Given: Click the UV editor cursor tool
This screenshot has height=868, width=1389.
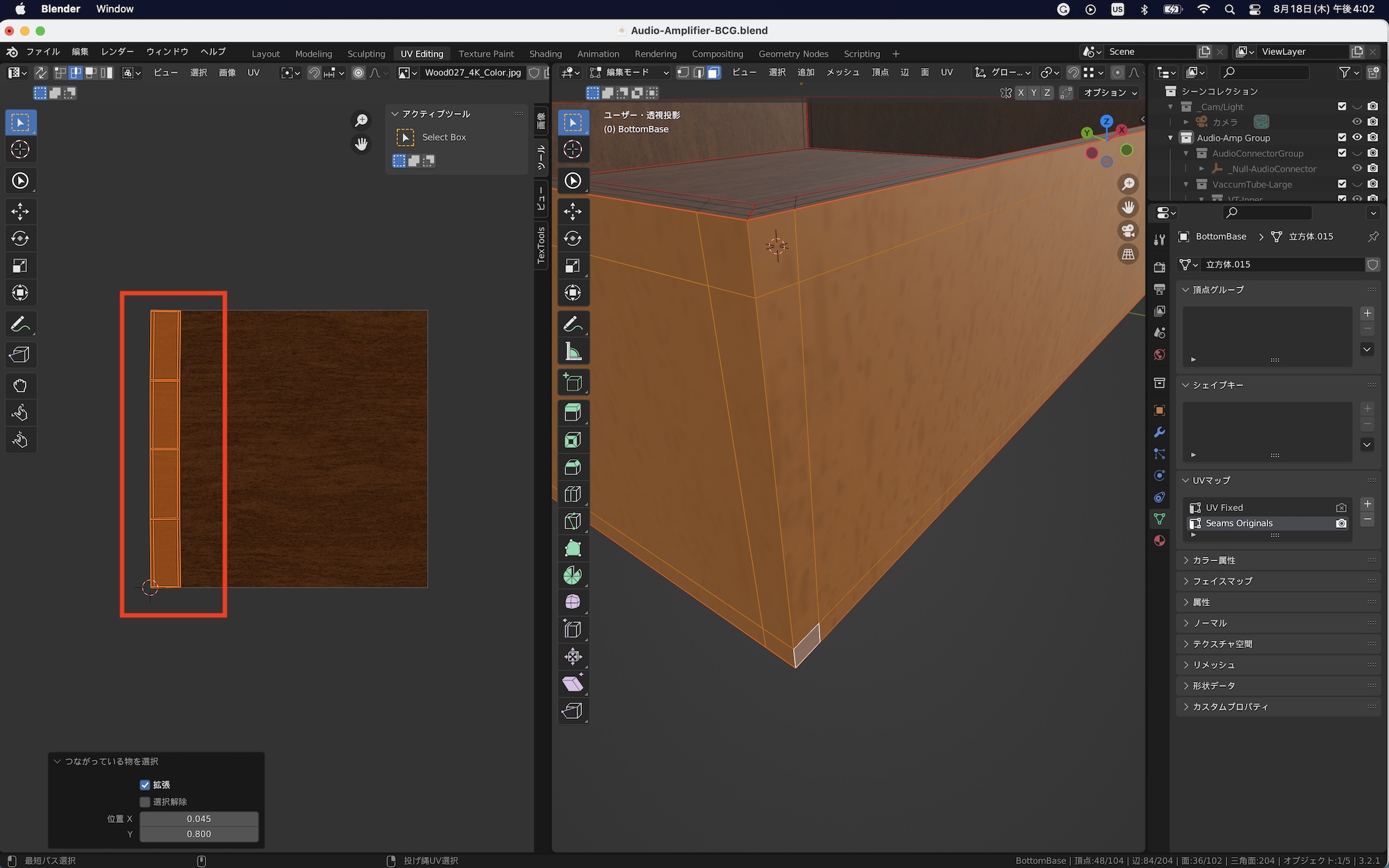Looking at the screenshot, I should pyautogui.click(x=20, y=149).
